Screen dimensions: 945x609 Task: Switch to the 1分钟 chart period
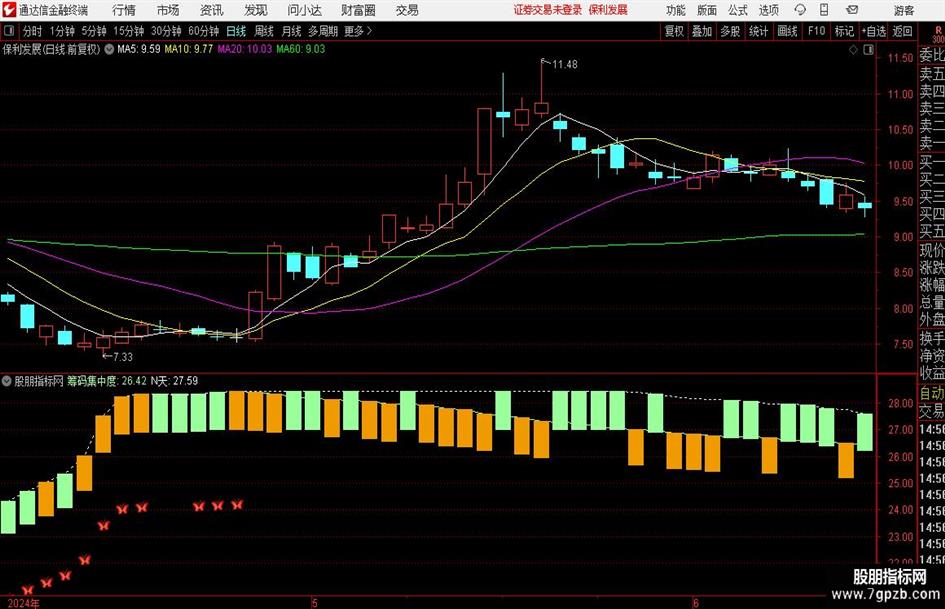pyautogui.click(x=62, y=31)
